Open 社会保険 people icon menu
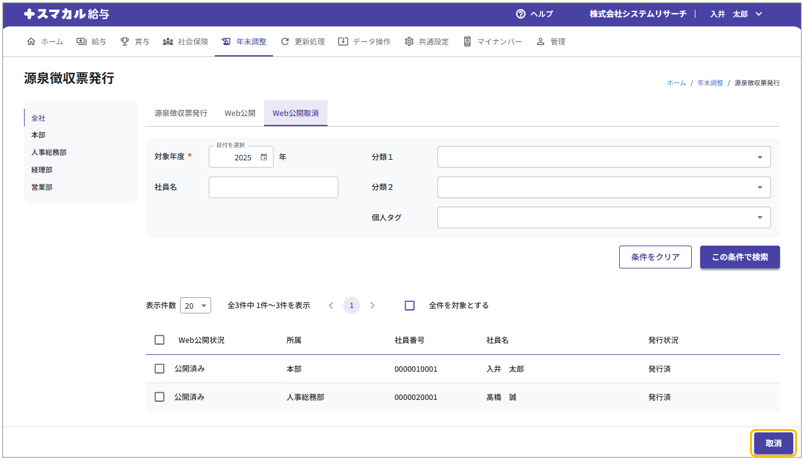The width and height of the screenshot is (804, 460). pyautogui.click(x=168, y=42)
